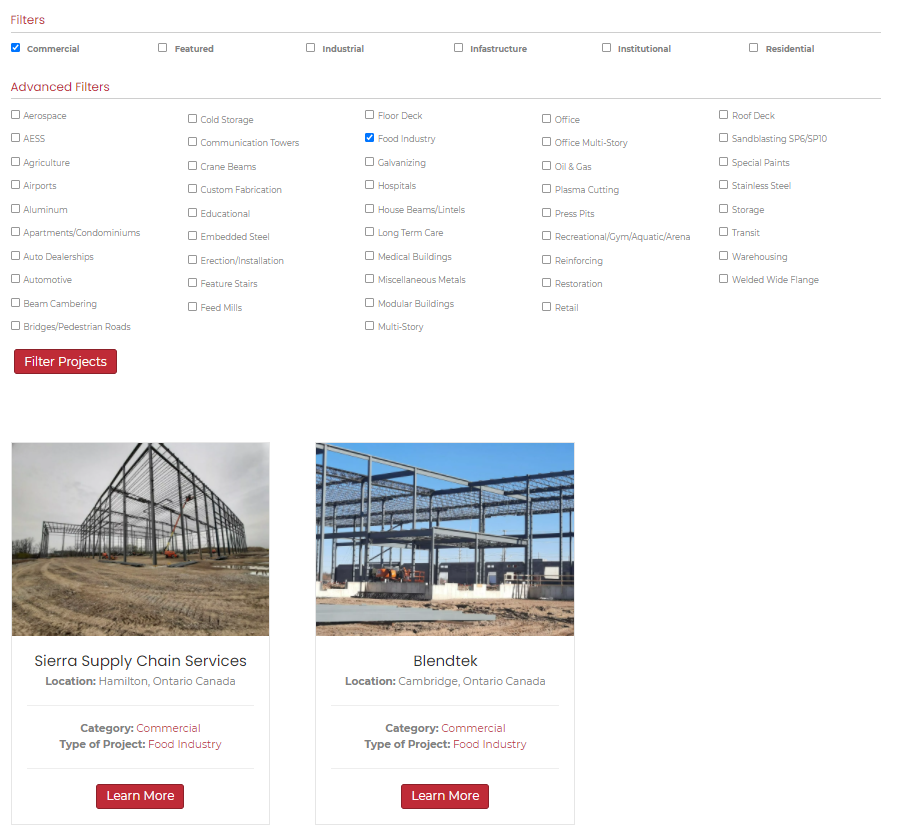Viewport: 902px width, 832px height.
Task: Select Beam Cambering checkbox
Action: 16,303
